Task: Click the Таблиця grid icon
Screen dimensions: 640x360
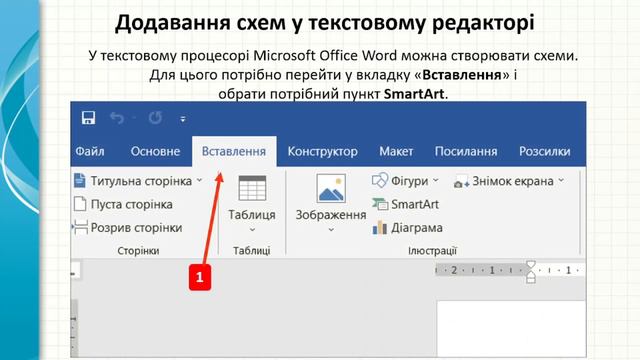Action: point(252,188)
